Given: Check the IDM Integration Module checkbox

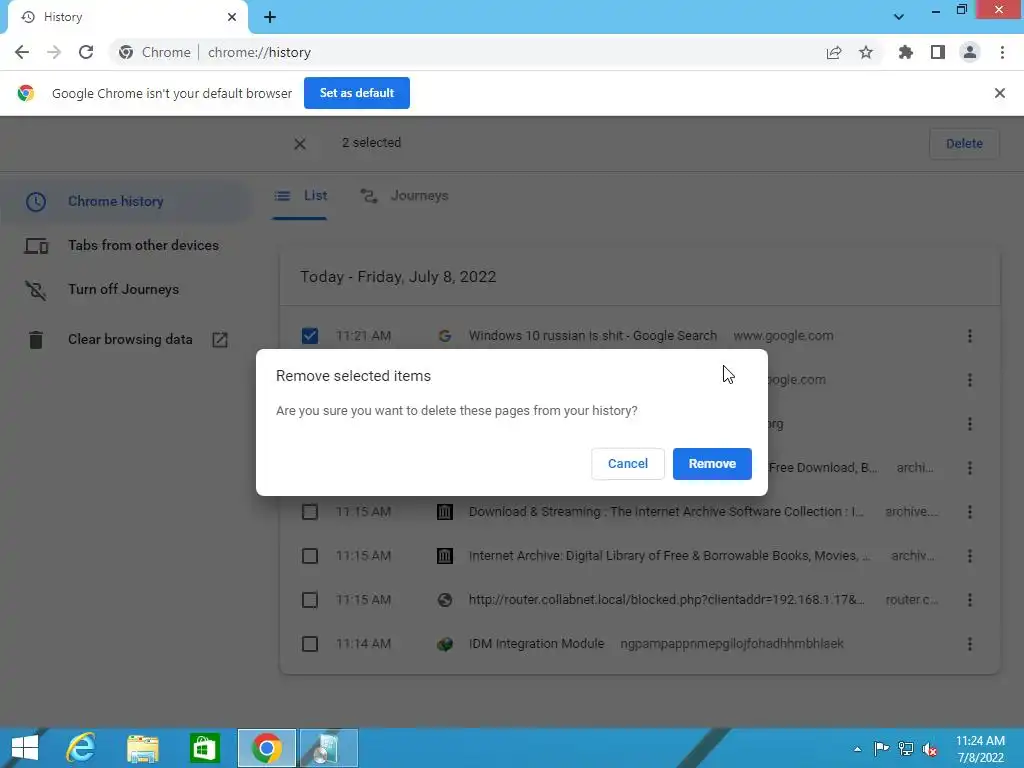Looking at the screenshot, I should point(310,644).
